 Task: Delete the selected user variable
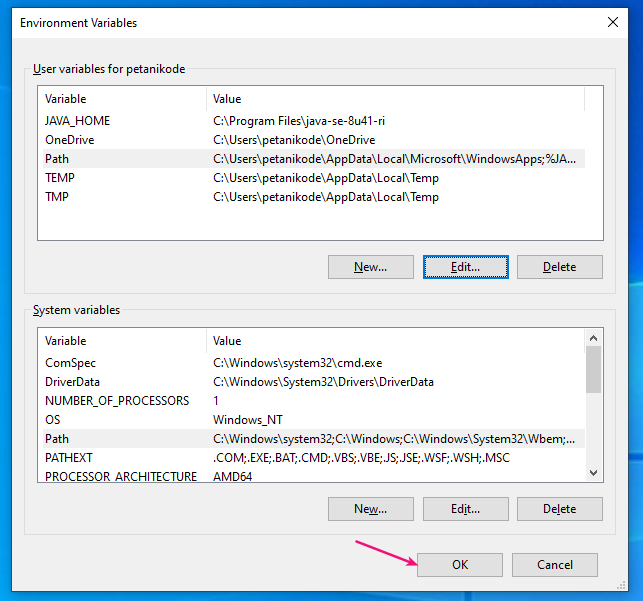[559, 267]
